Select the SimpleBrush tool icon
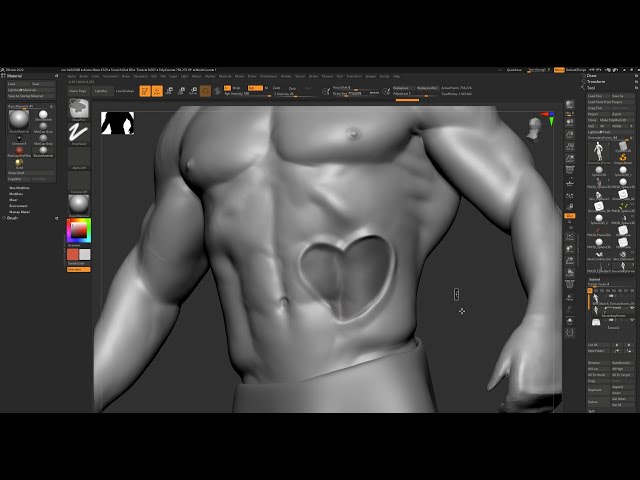640x480 pixels. (623, 158)
